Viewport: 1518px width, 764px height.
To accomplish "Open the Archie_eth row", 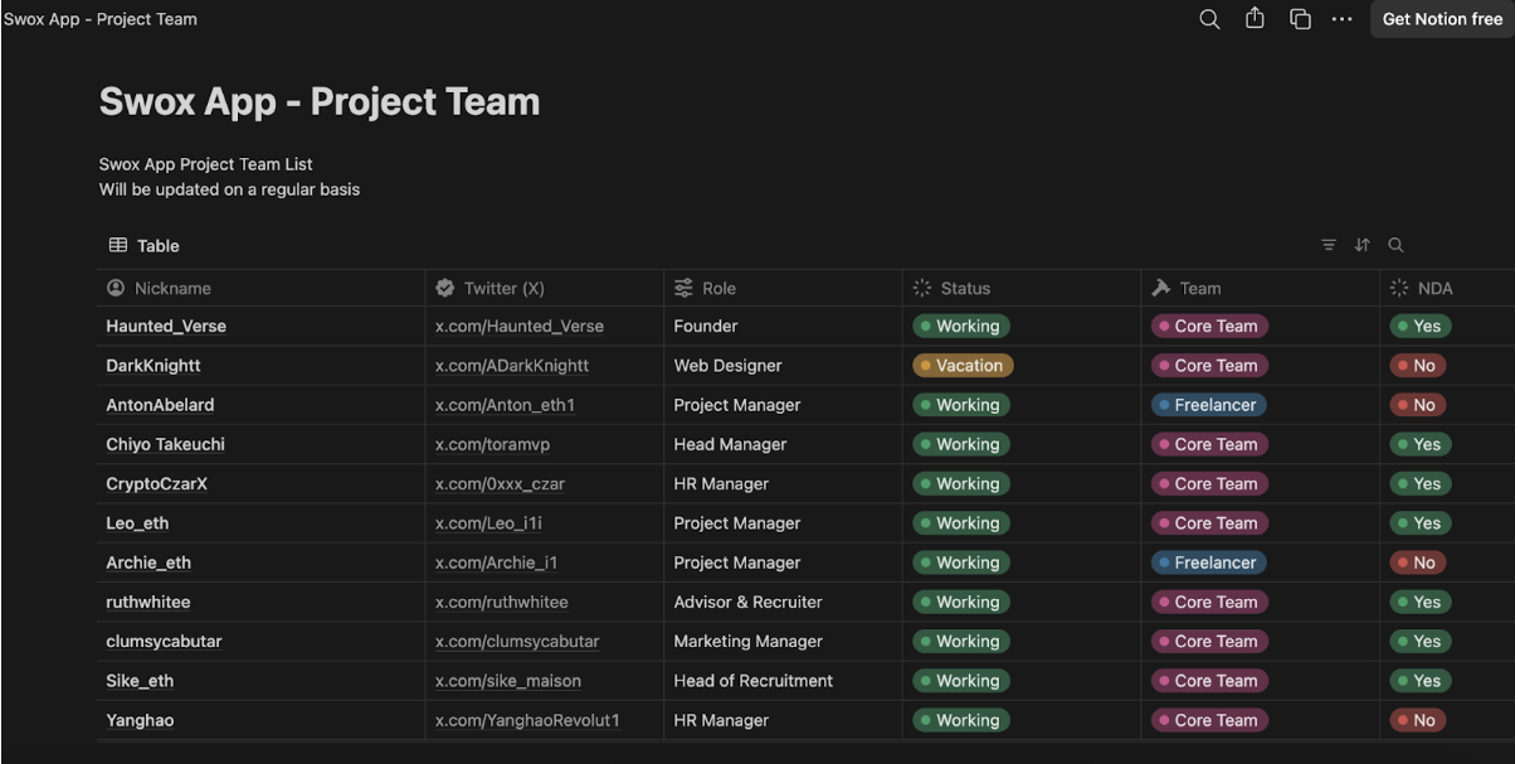I will coord(148,562).
